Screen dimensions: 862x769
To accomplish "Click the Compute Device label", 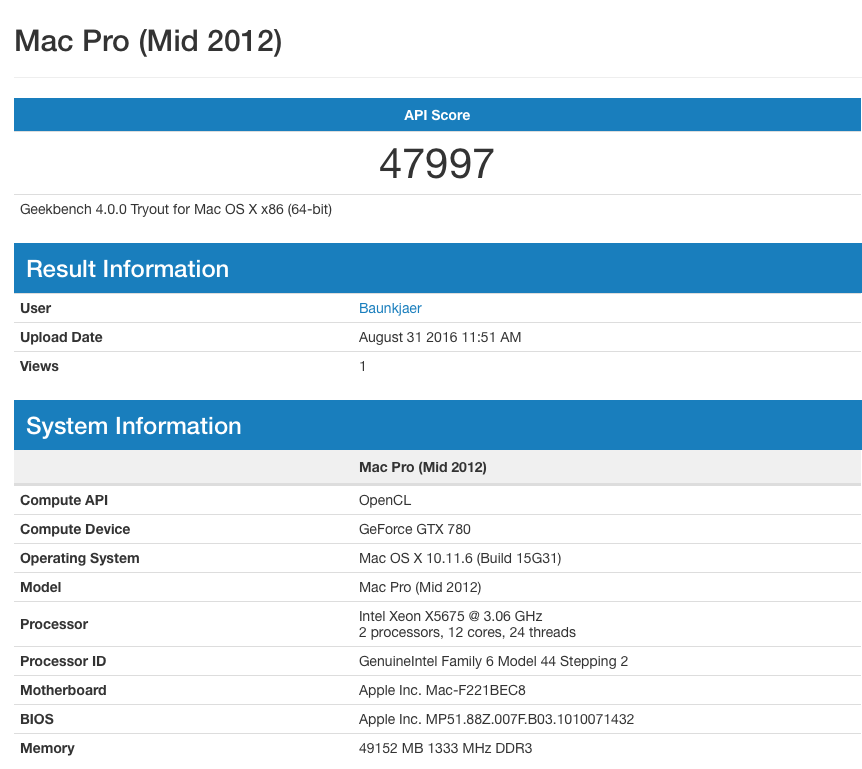I will coord(75,529).
